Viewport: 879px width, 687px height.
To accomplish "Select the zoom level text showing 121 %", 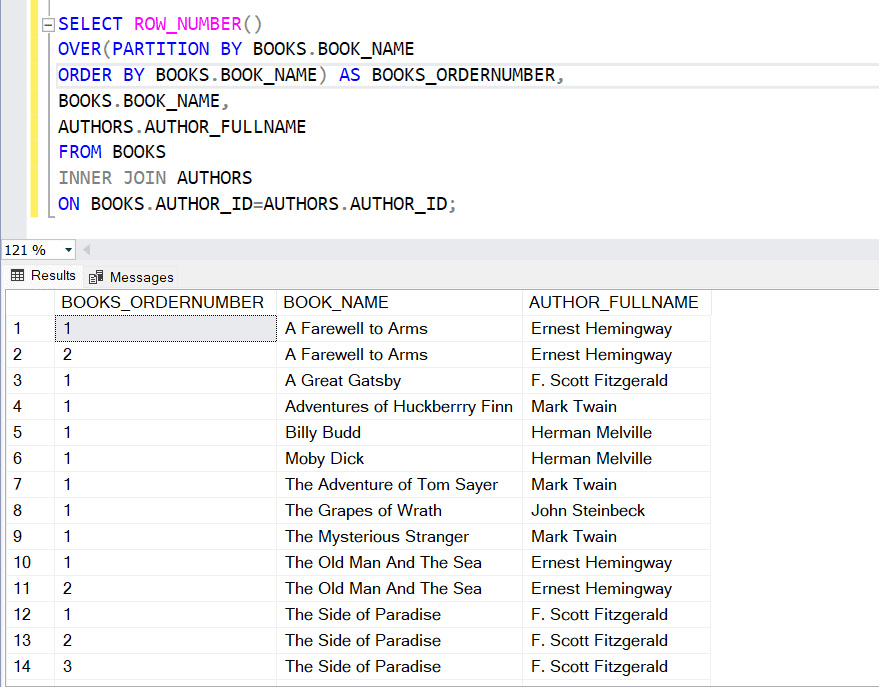I will [25, 249].
